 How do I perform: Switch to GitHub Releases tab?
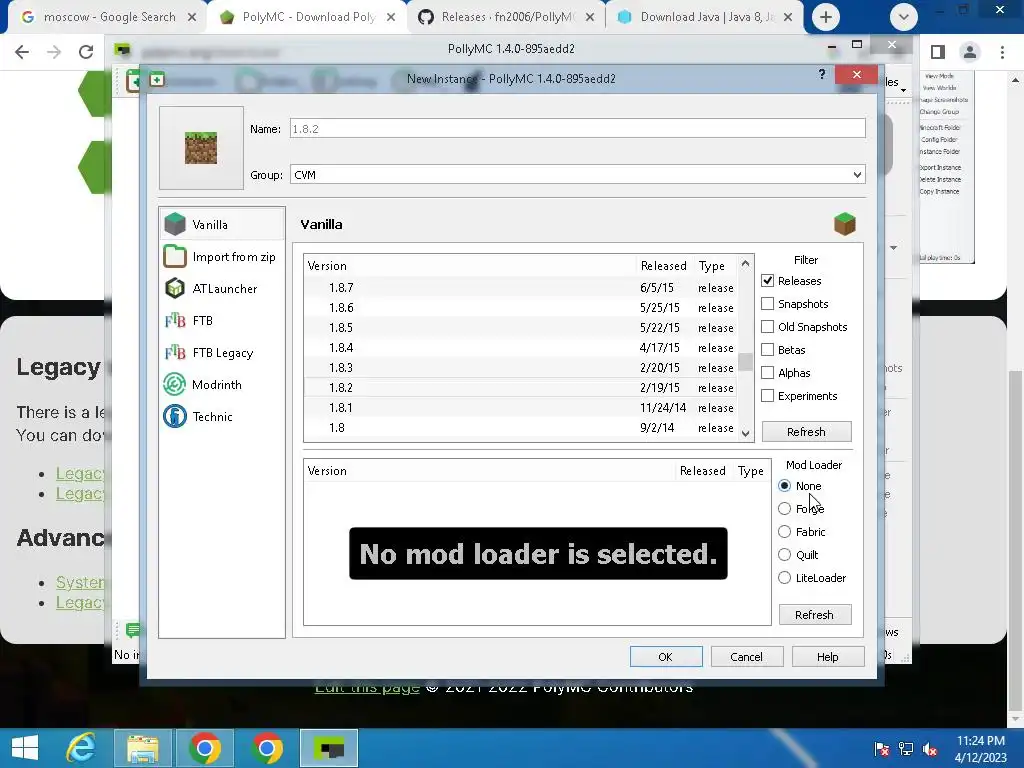click(x=507, y=17)
